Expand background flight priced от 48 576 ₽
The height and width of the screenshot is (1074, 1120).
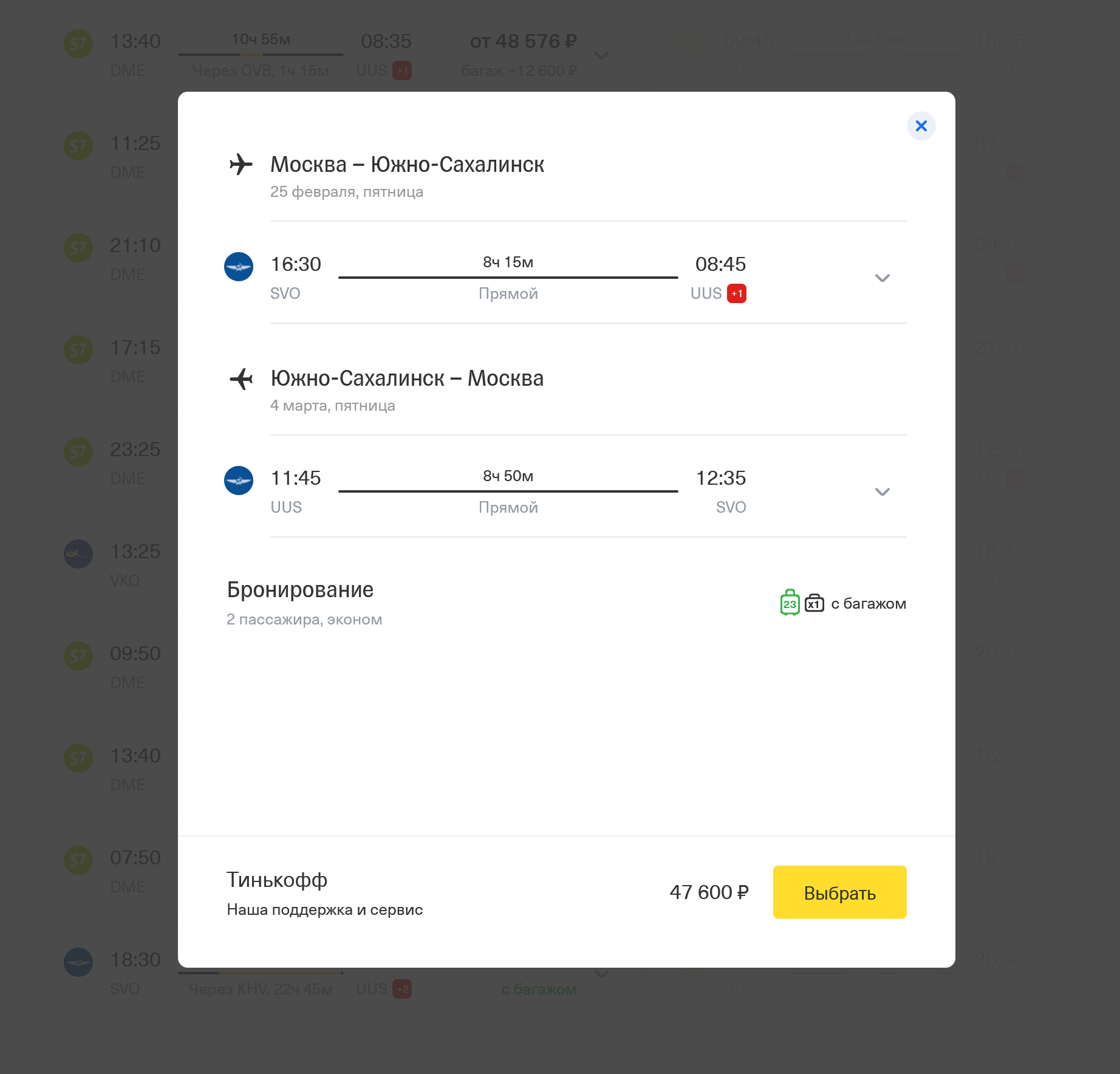click(601, 55)
